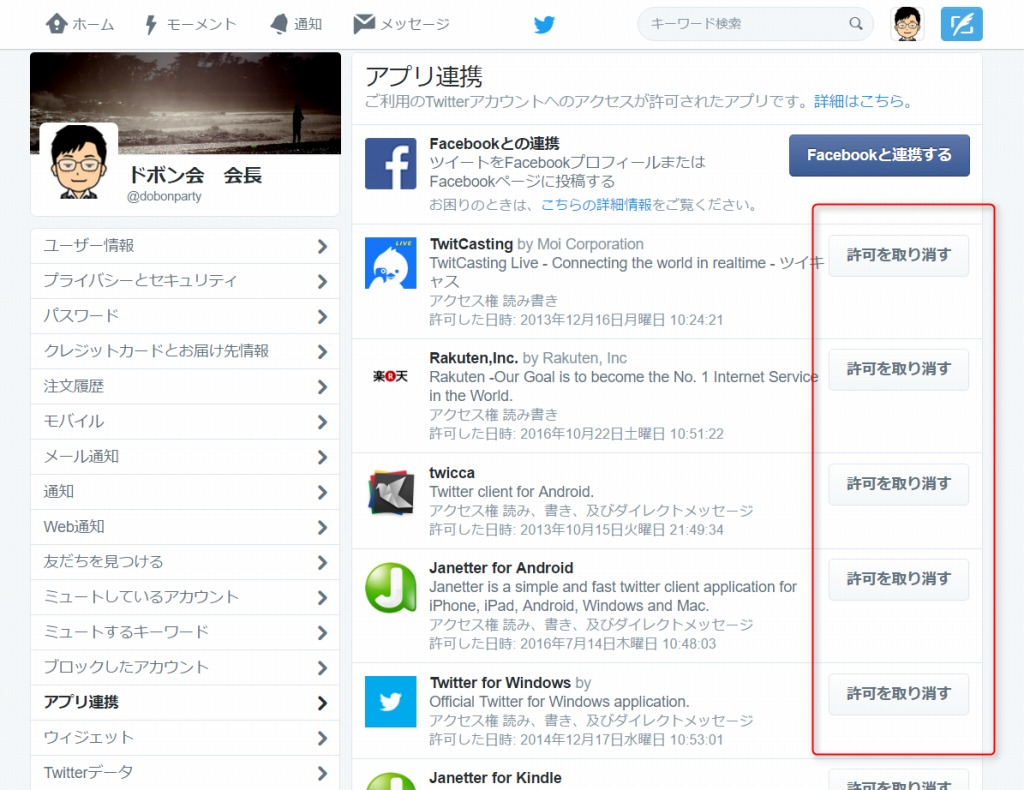Click chevron next to ミュートしているアカウント

pyautogui.click(x=322, y=597)
